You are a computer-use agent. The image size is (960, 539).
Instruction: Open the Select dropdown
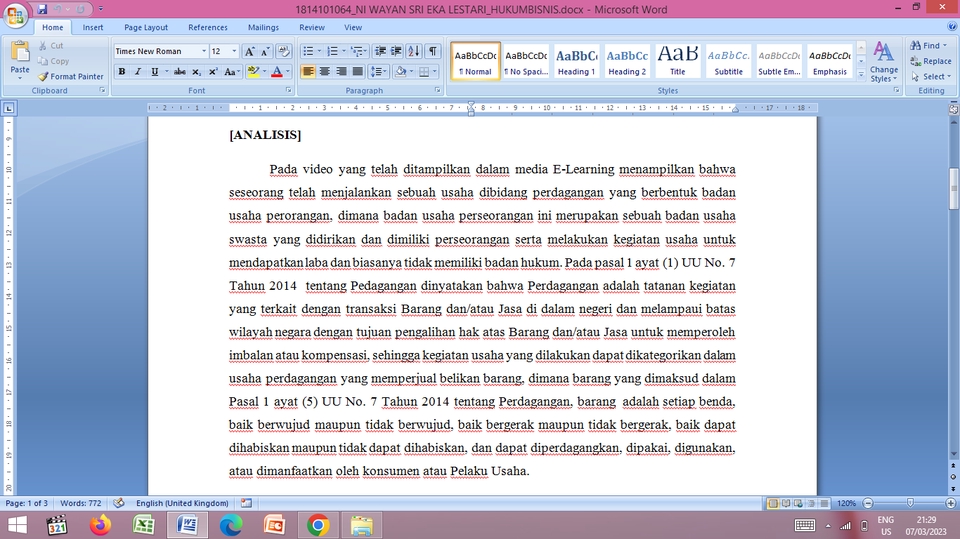931,77
